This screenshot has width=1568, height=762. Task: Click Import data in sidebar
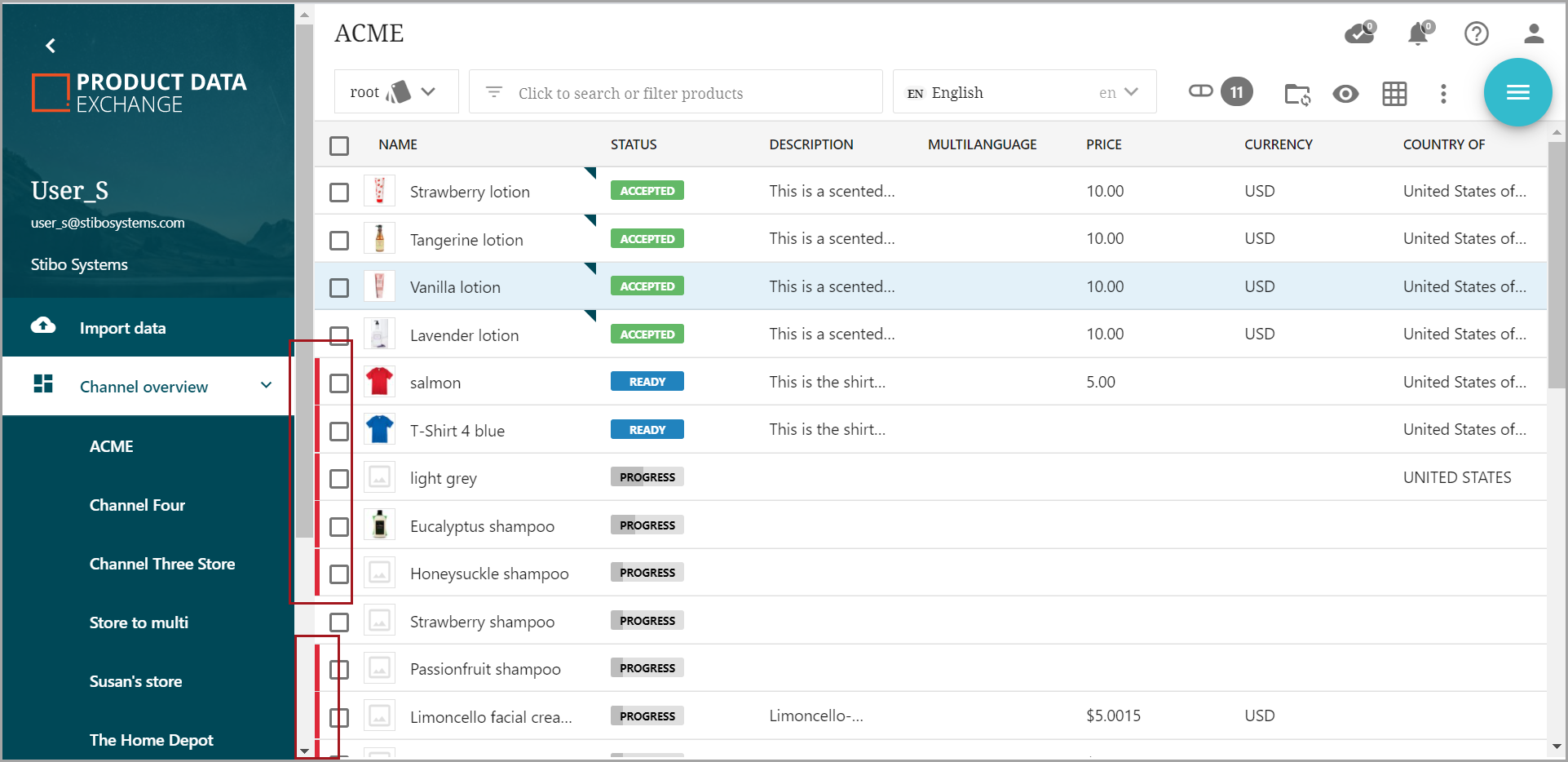click(122, 328)
